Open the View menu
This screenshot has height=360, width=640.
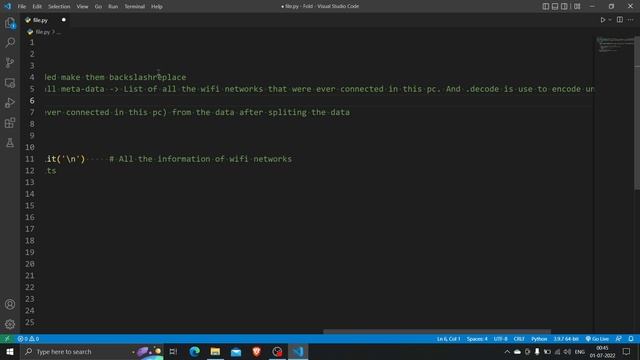coord(82,7)
